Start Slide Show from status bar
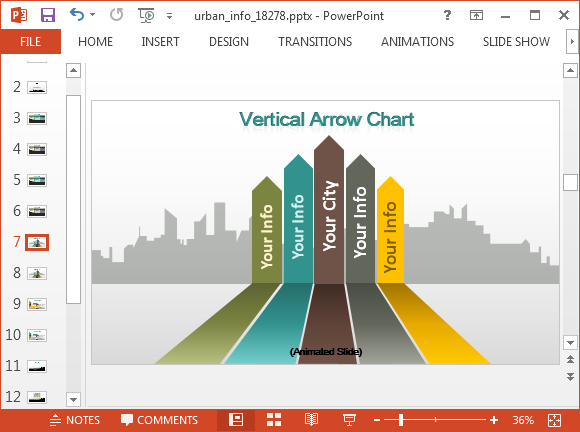Image resolution: width=580 pixels, height=432 pixels. coord(349,420)
